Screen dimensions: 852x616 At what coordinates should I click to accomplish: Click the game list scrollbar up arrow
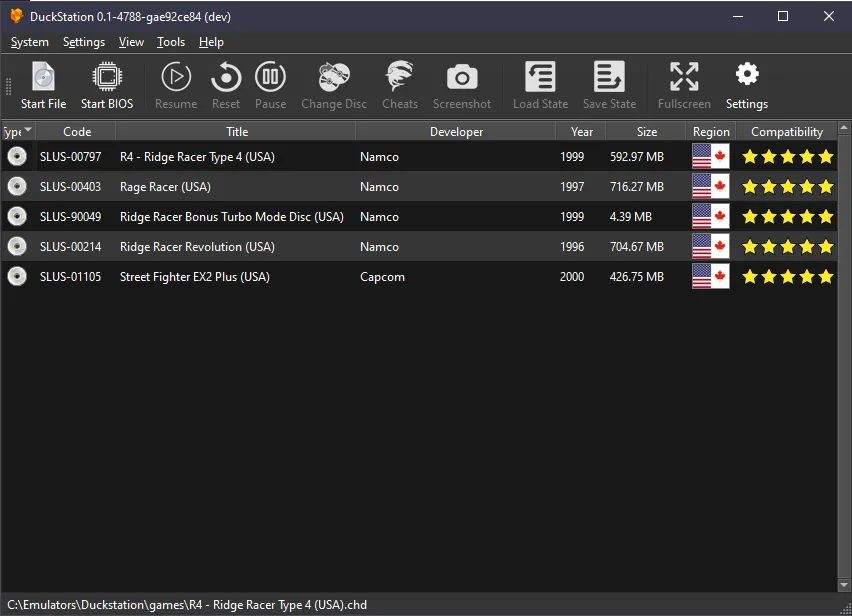(844, 128)
